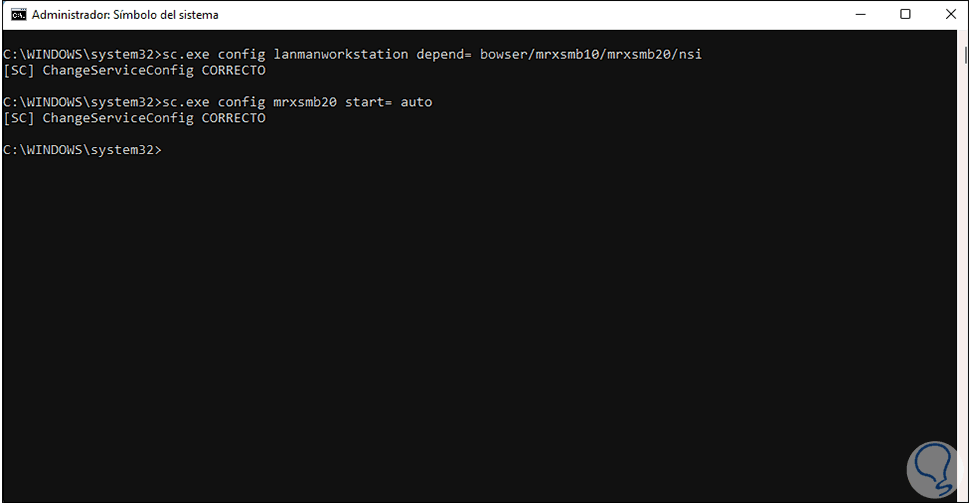
Task: Click the 'config' word in the first command
Action: click(x=243, y=54)
